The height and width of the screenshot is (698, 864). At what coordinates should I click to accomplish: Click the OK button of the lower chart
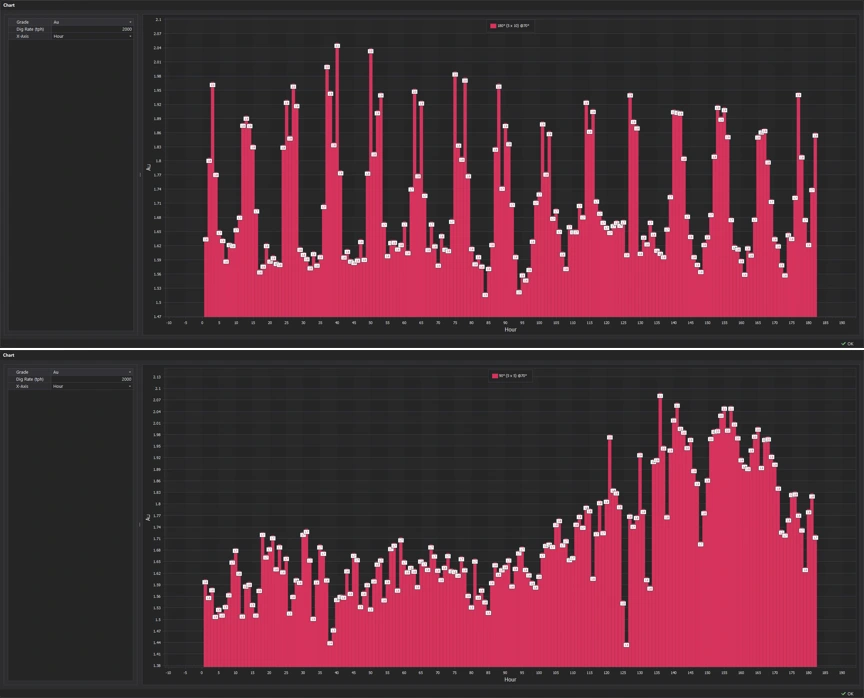[x=847, y=694]
